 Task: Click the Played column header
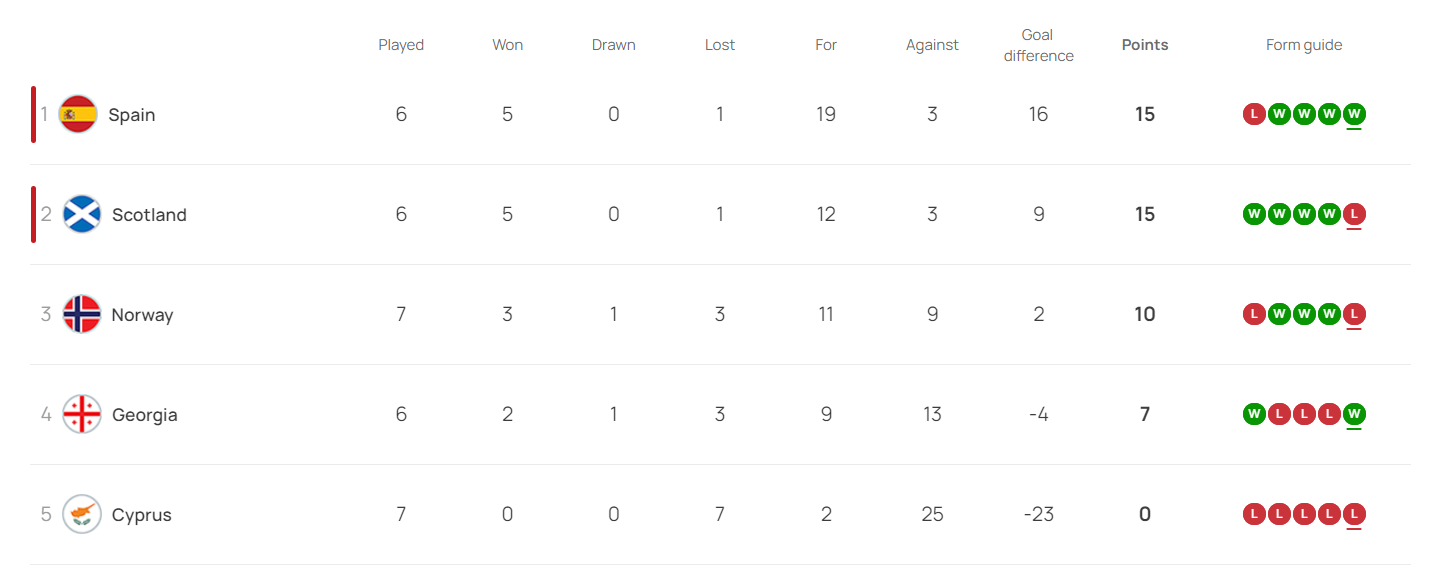[401, 45]
